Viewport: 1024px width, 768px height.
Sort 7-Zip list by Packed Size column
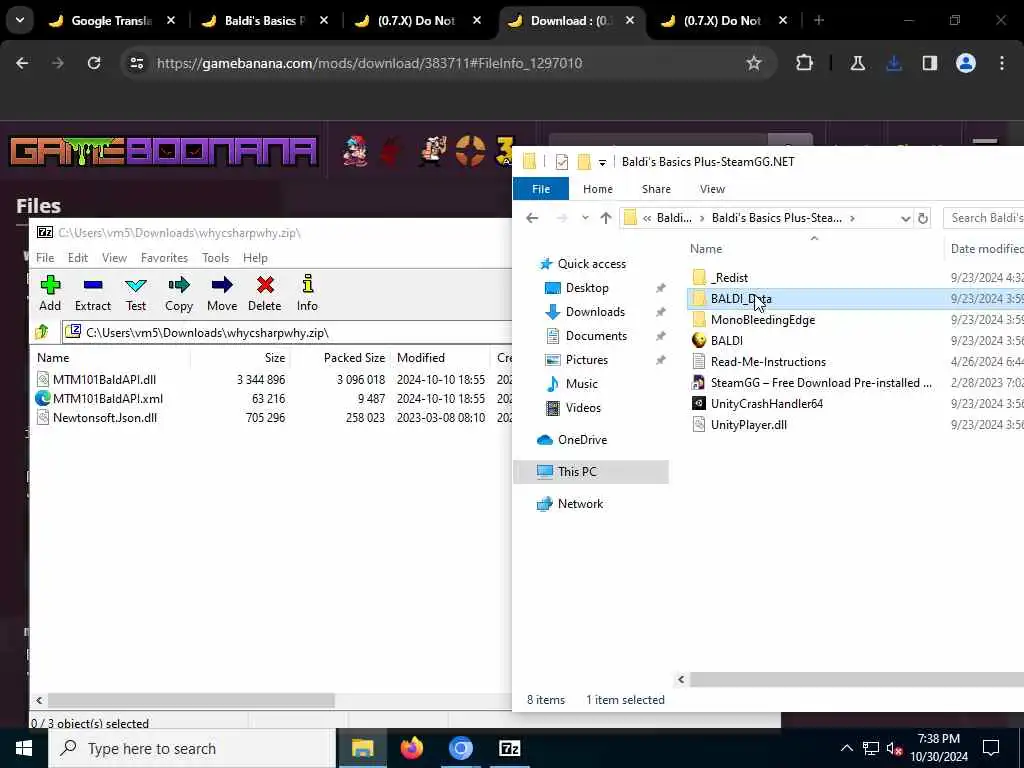[355, 358]
